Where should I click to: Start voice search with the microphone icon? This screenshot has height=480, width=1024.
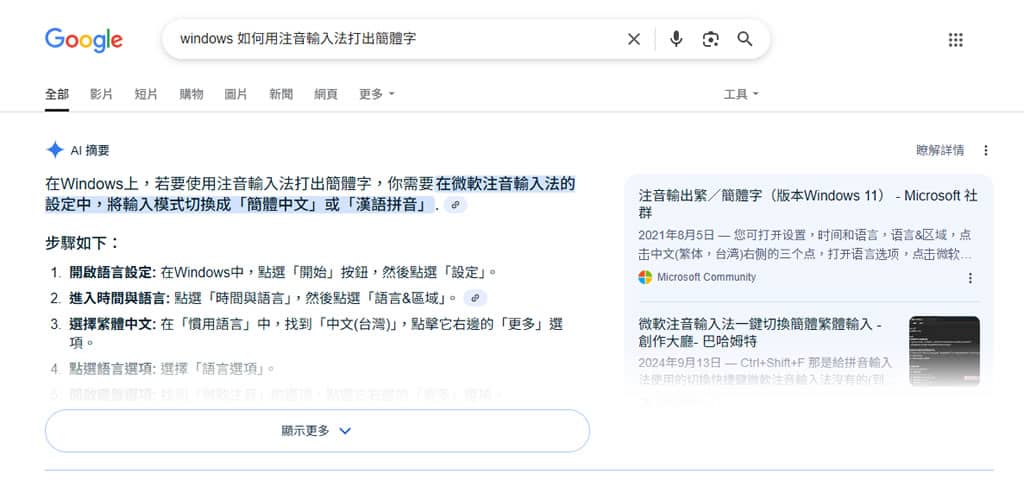pos(676,39)
